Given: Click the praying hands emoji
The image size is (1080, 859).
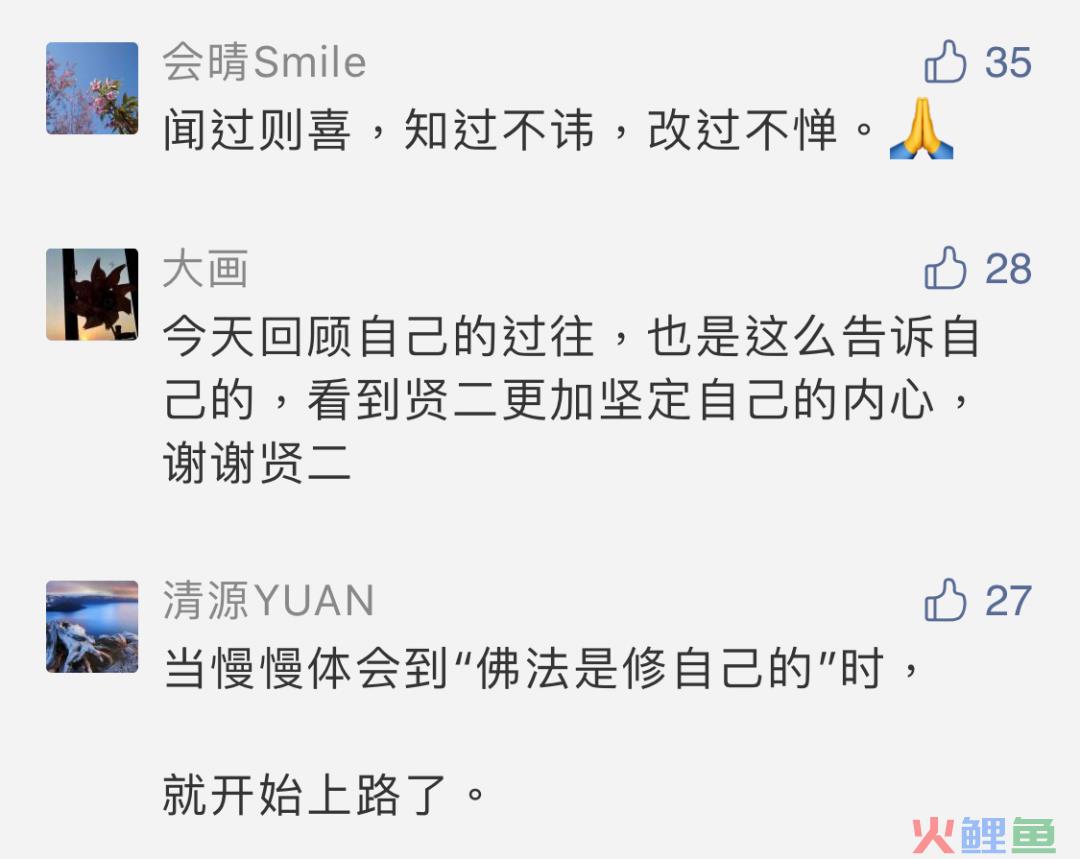Looking at the screenshot, I should point(921,129).
